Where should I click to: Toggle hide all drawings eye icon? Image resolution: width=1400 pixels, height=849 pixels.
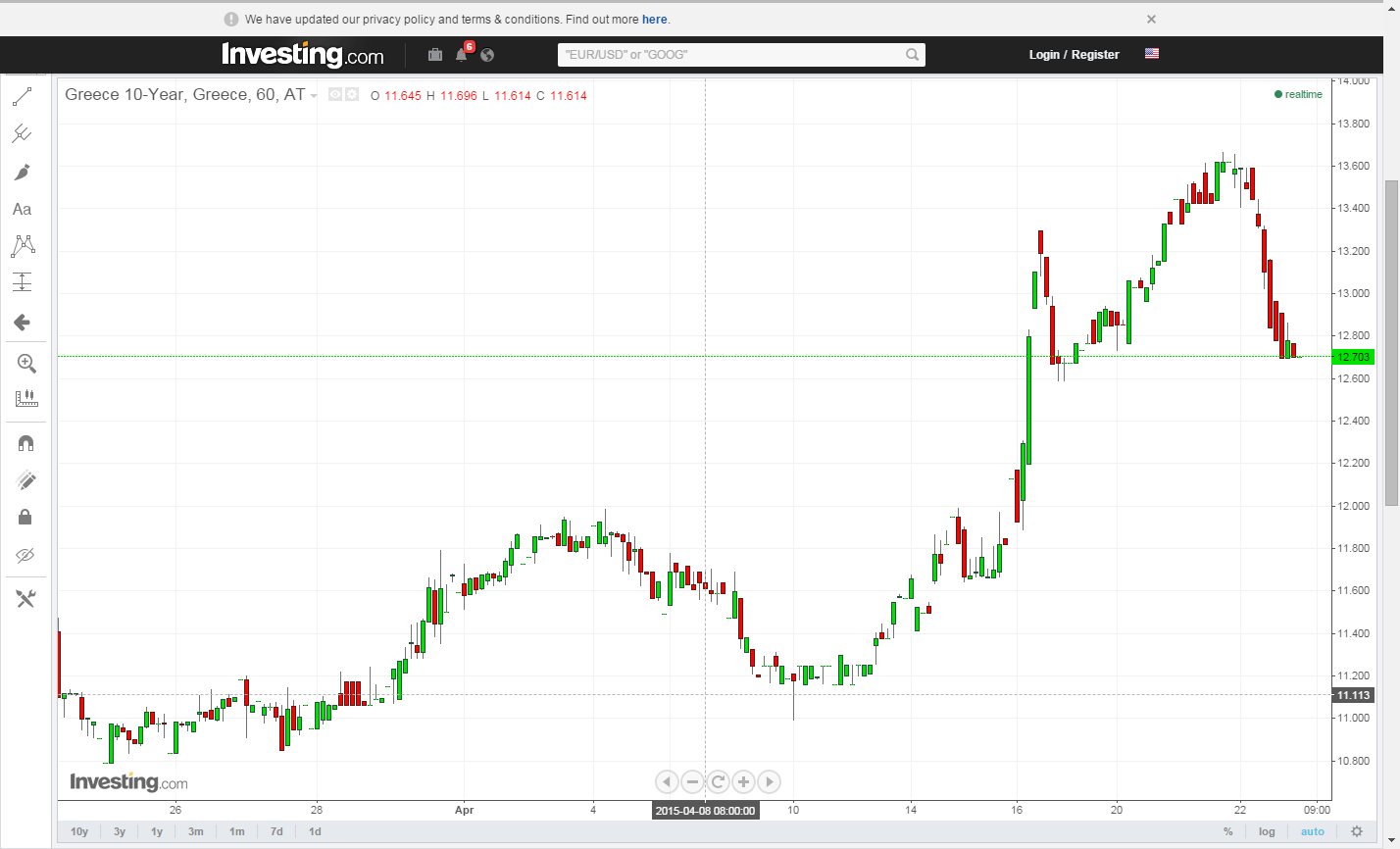(x=25, y=556)
